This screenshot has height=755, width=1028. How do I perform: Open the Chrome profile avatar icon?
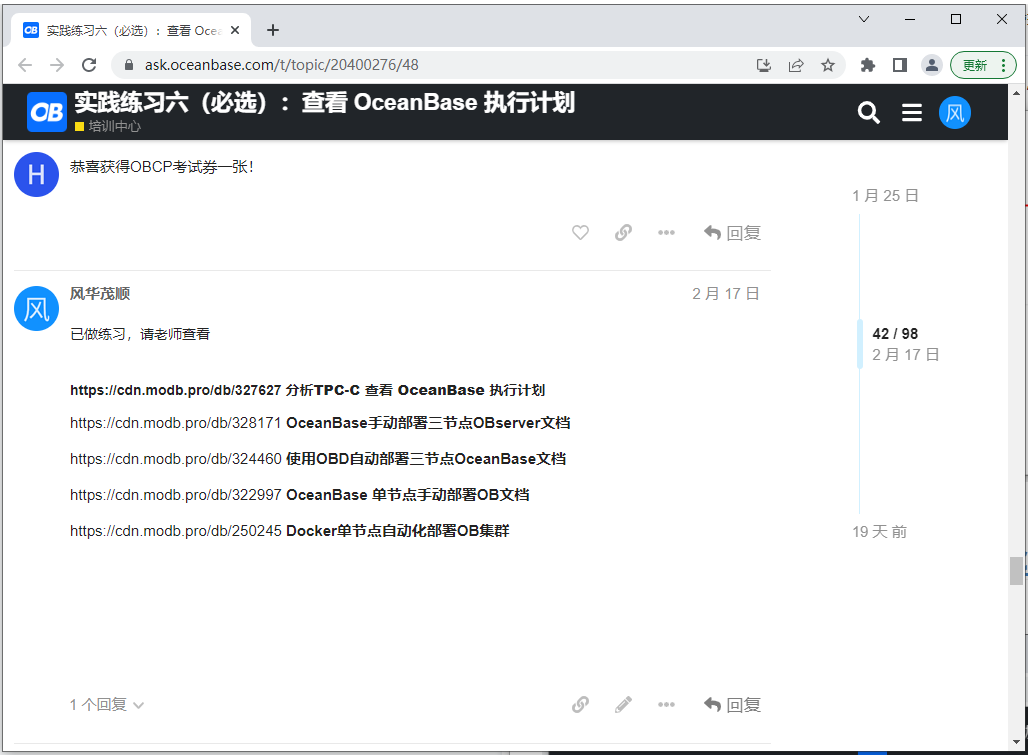932,65
